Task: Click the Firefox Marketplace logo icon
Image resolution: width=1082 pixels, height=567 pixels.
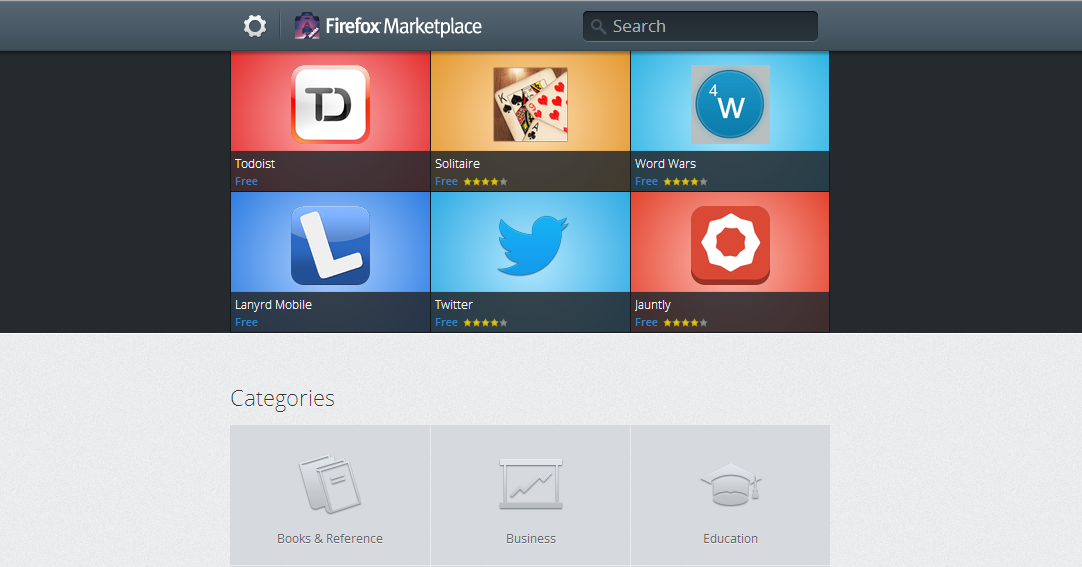Action: (306, 26)
